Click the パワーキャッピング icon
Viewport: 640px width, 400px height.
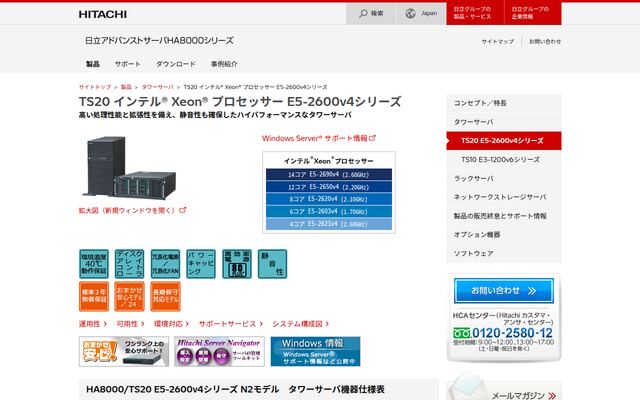(x=201, y=264)
